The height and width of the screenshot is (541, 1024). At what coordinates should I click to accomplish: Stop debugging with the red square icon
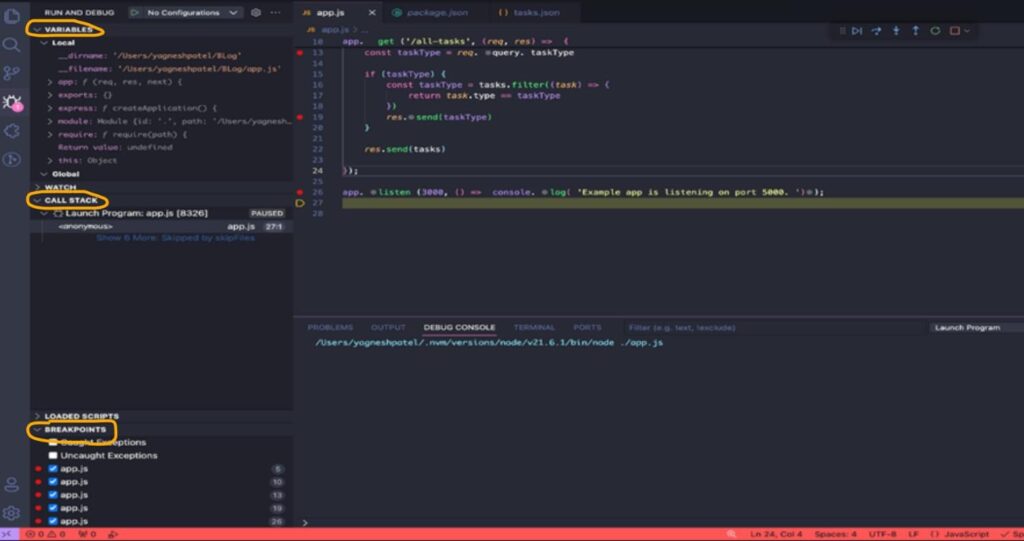(955, 31)
